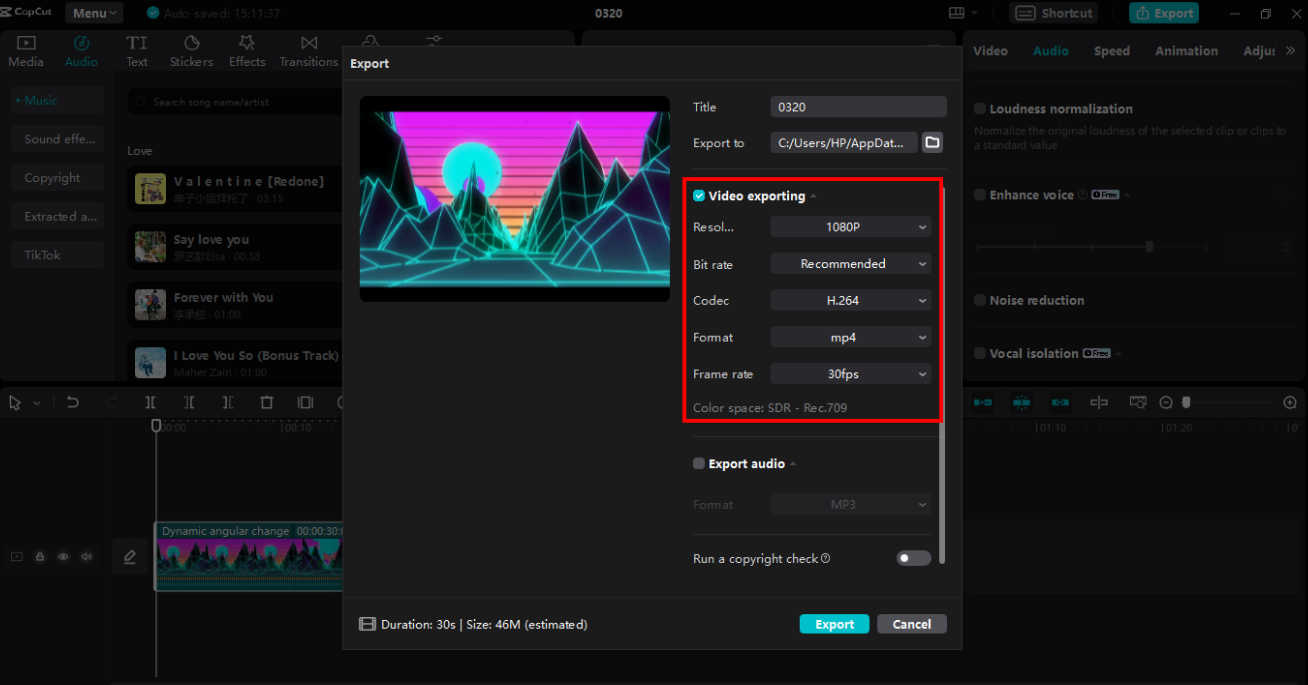1308x685 pixels.
Task: Uncheck the Video exporting checkbox
Action: [x=699, y=196]
